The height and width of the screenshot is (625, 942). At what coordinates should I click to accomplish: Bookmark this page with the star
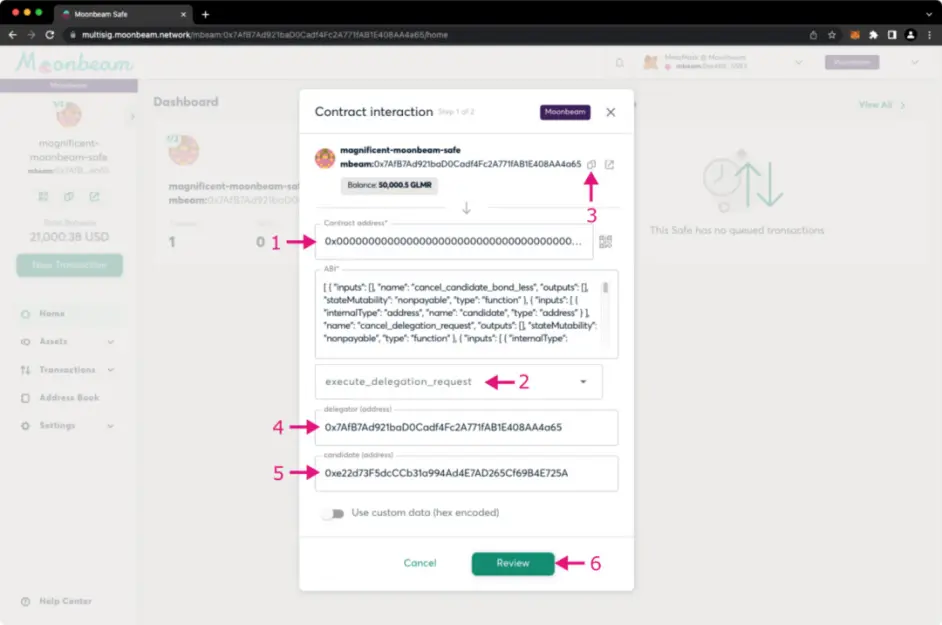pyautogui.click(x=832, y=35)
